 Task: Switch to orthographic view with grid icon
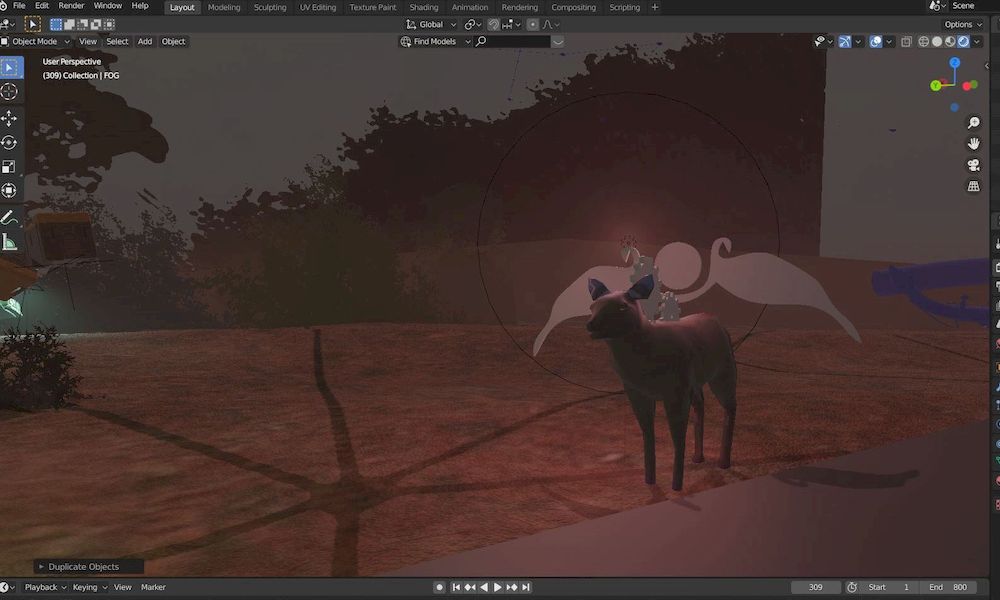[973, 187]
